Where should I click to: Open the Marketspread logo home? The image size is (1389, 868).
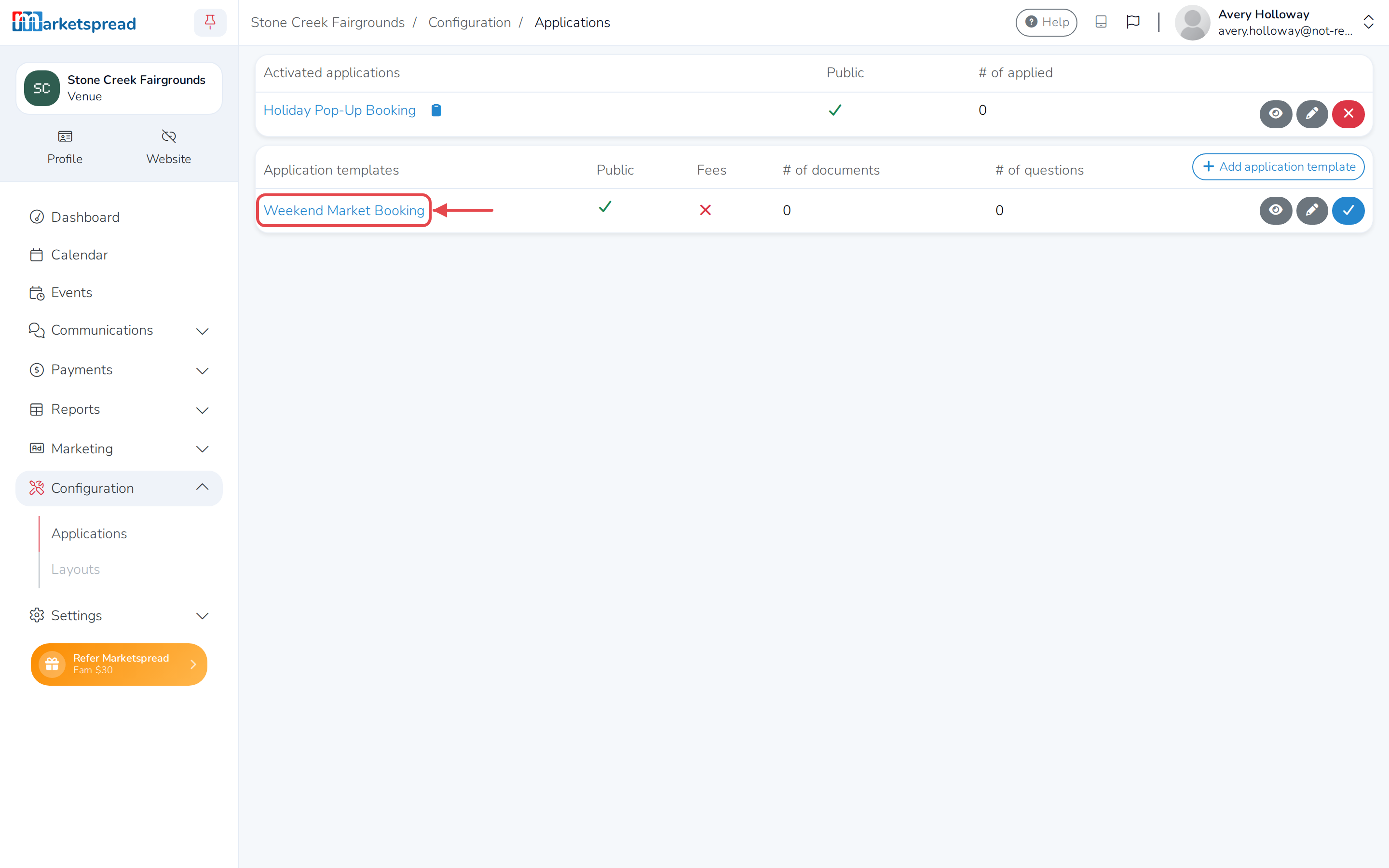tap(74, 22)
